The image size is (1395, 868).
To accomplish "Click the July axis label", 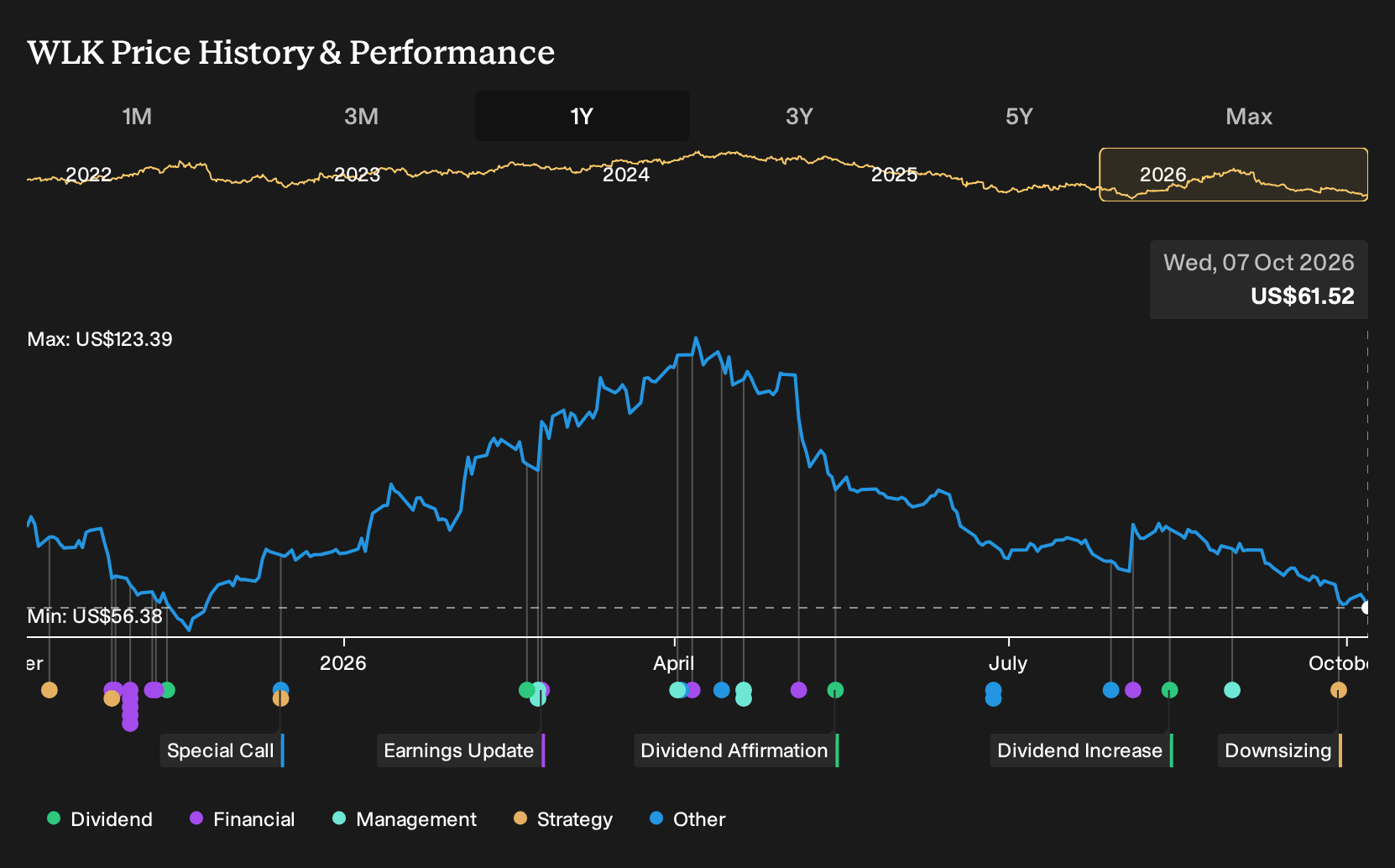I will coord(1008,663).
